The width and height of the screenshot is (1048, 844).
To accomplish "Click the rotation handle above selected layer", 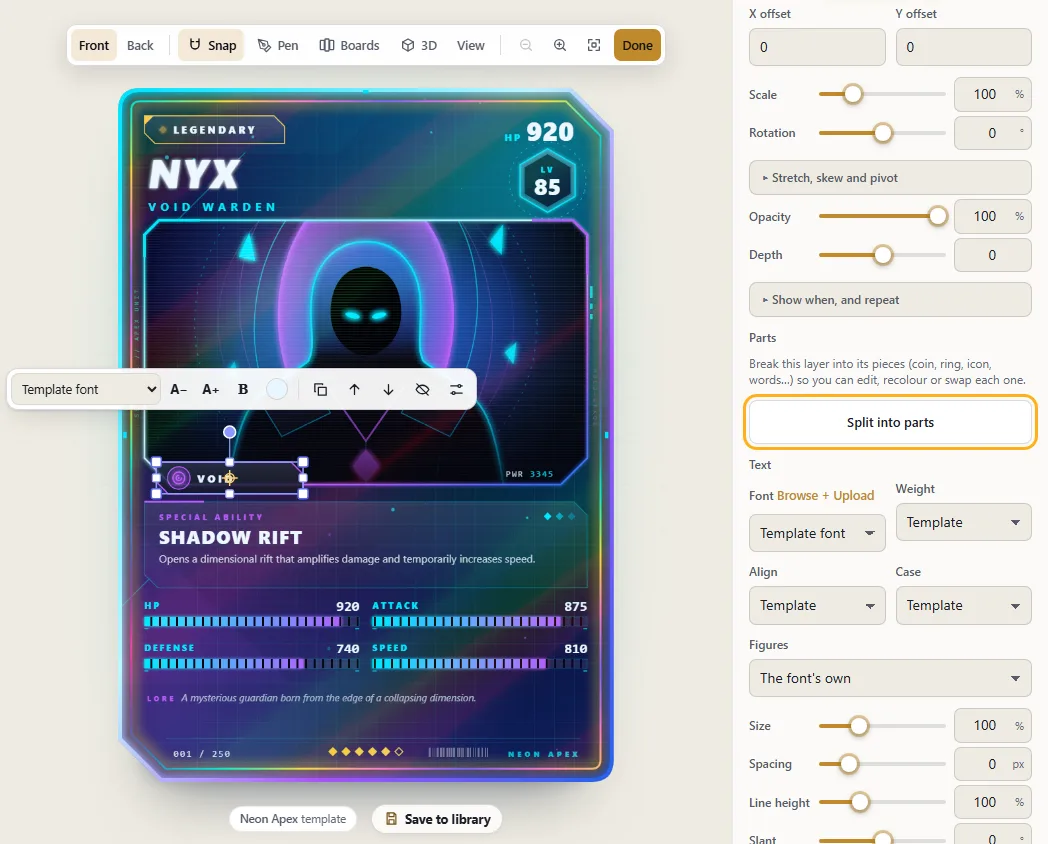I will [229, 432].
